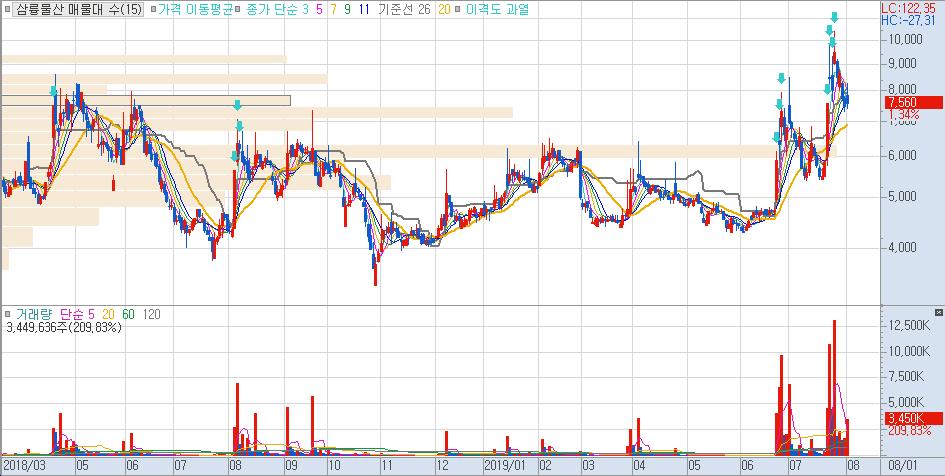Click the square marker before 삼륭물산 매물대
Image resolution: width=945 pixels, height=476 pixels.
coord(7,10)
